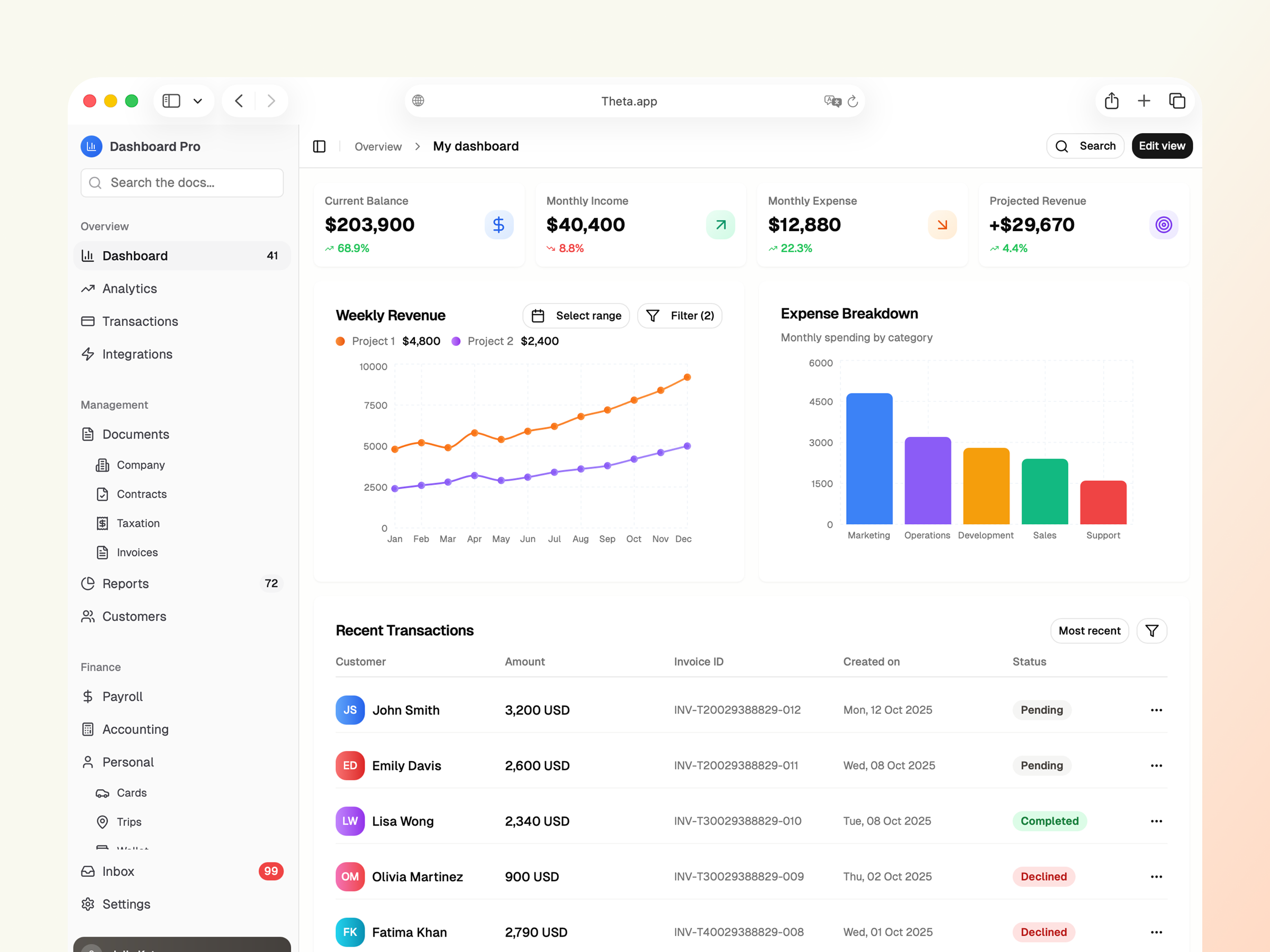Click the blue Marketing bar in chart
The image size is (1270, 952).
point(869,459)
